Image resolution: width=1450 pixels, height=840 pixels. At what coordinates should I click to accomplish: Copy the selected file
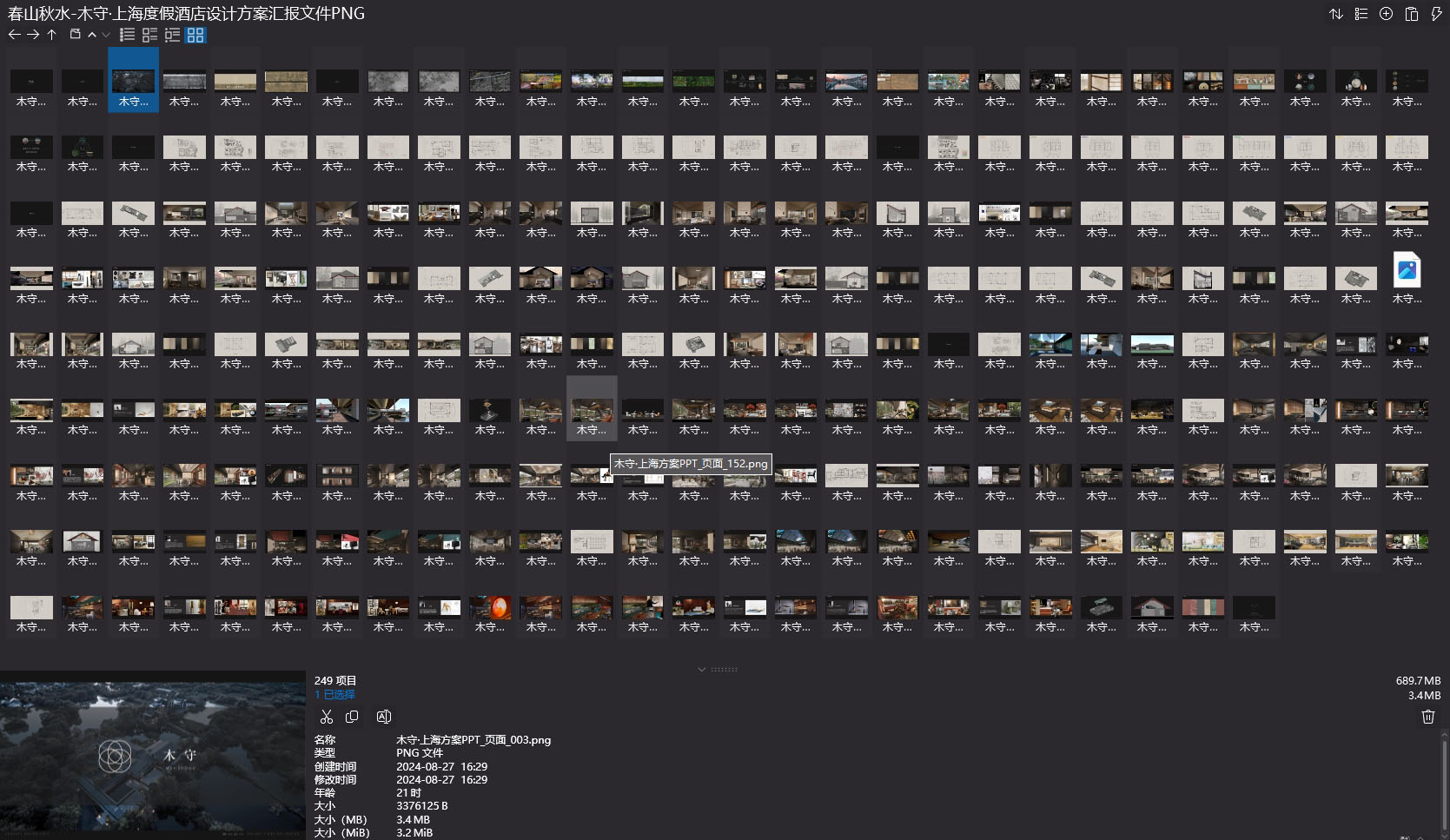(352, 717)
